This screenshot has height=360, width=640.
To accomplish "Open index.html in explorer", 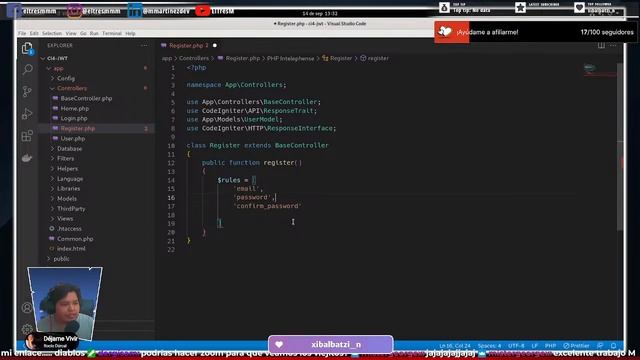I will tap(71, 249).
